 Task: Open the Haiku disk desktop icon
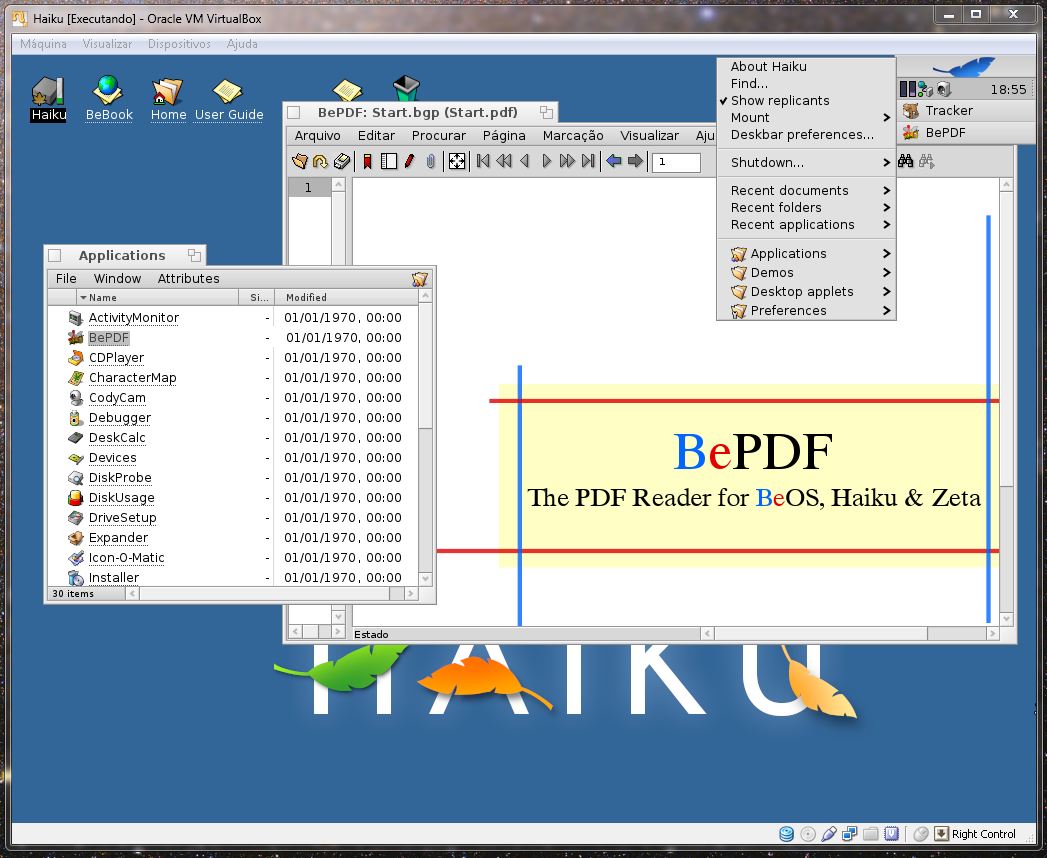49,98
